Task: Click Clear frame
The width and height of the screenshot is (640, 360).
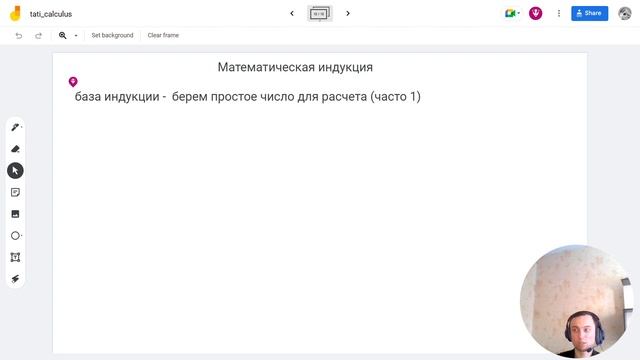Action: click(163, 36)
